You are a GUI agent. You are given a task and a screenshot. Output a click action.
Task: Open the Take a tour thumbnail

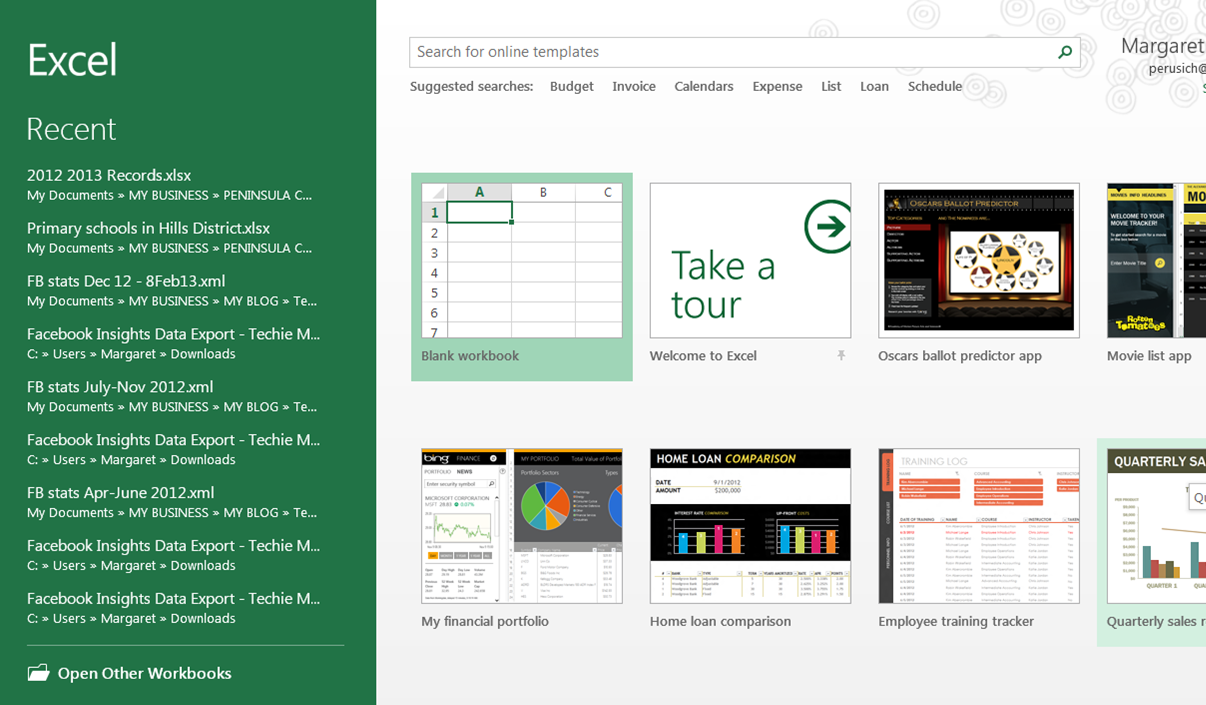(750, 260)
